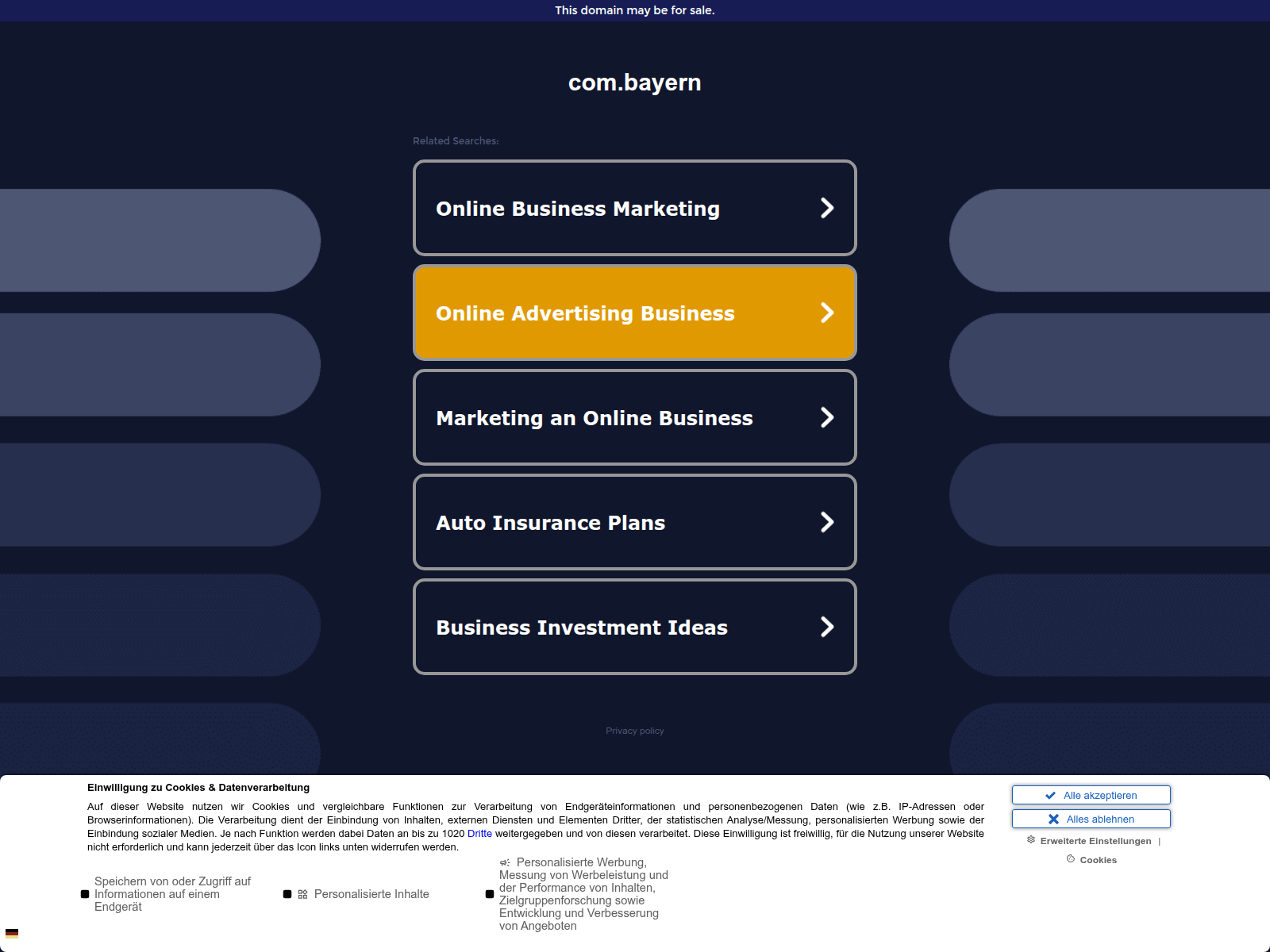The height and width of the screenshot is (952, 1270).
Task: Click the chevron arrow on Auto Insurance Plans
Action: click(827, 522)
